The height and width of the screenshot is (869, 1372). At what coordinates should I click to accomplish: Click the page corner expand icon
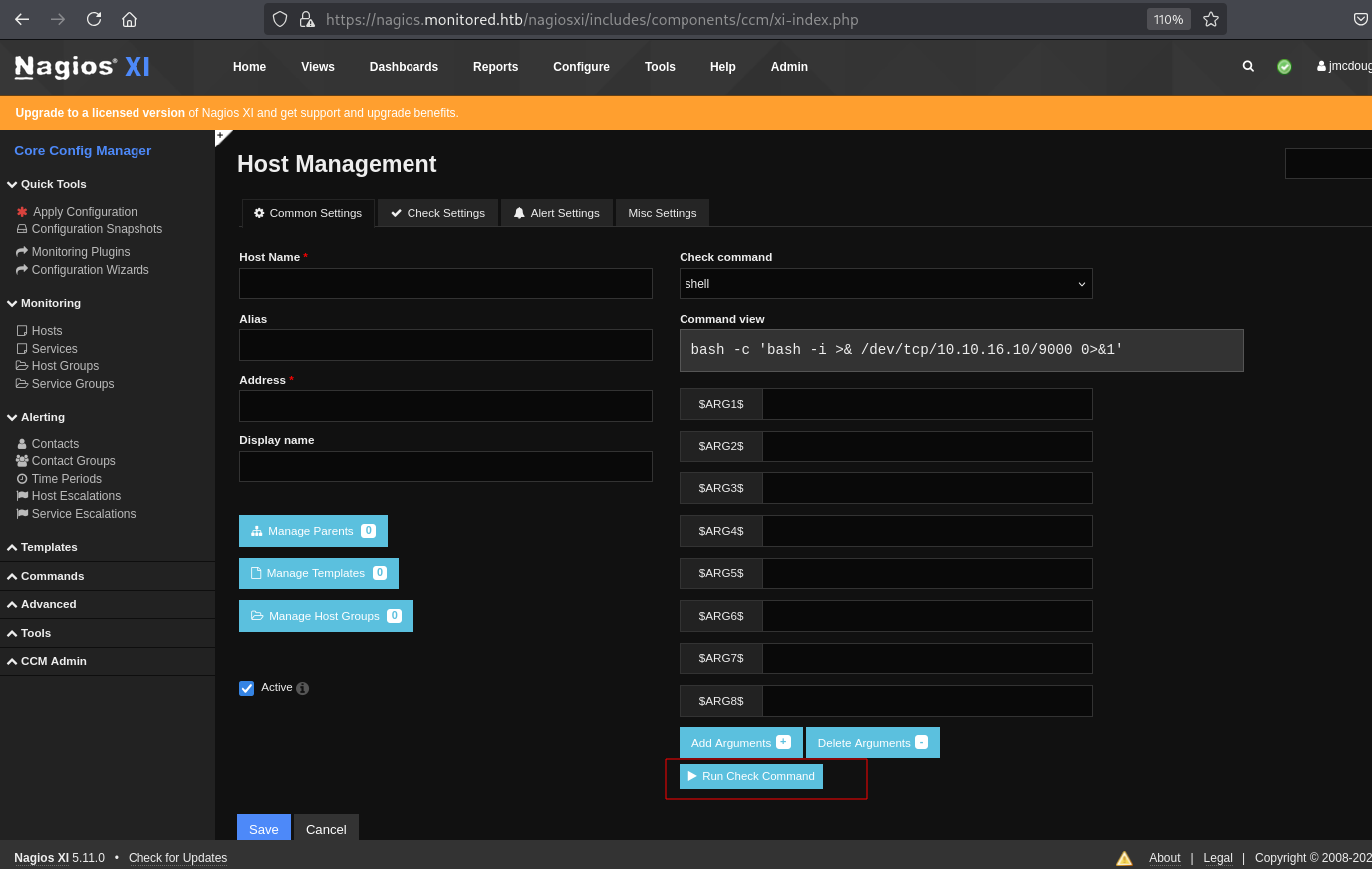pyautogui.click(x=222, y=137)
